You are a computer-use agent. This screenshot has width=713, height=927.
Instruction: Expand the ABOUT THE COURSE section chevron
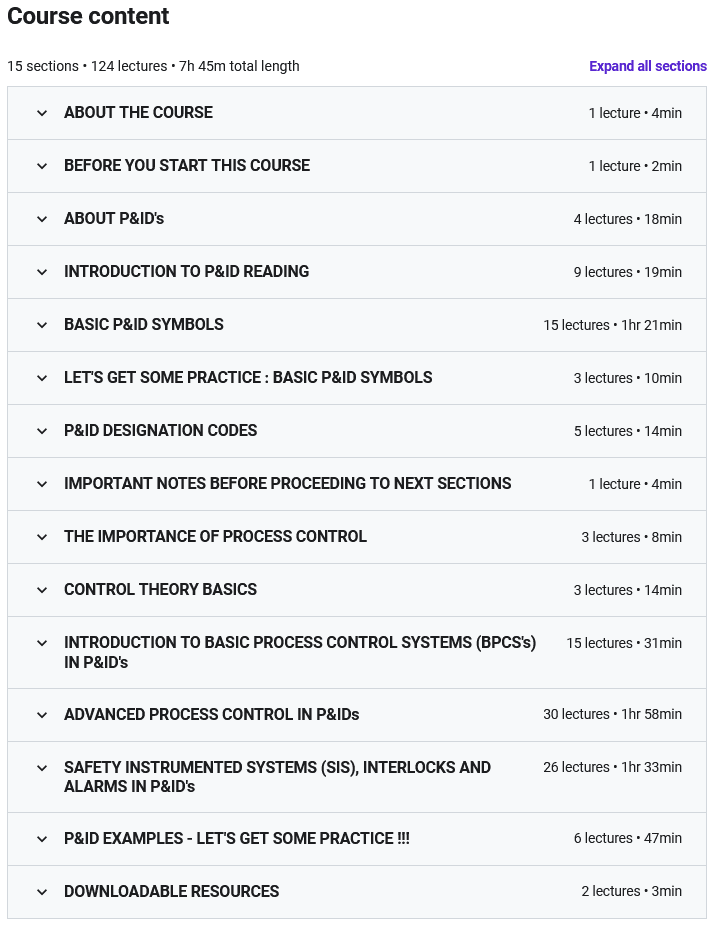pyautogui.click(x=42, y=113)
